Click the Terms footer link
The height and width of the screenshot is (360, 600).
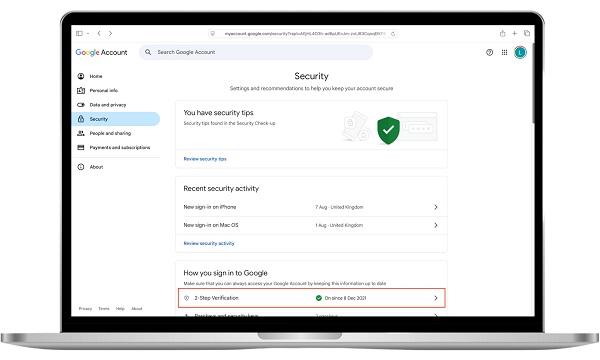tap(104, 308)
